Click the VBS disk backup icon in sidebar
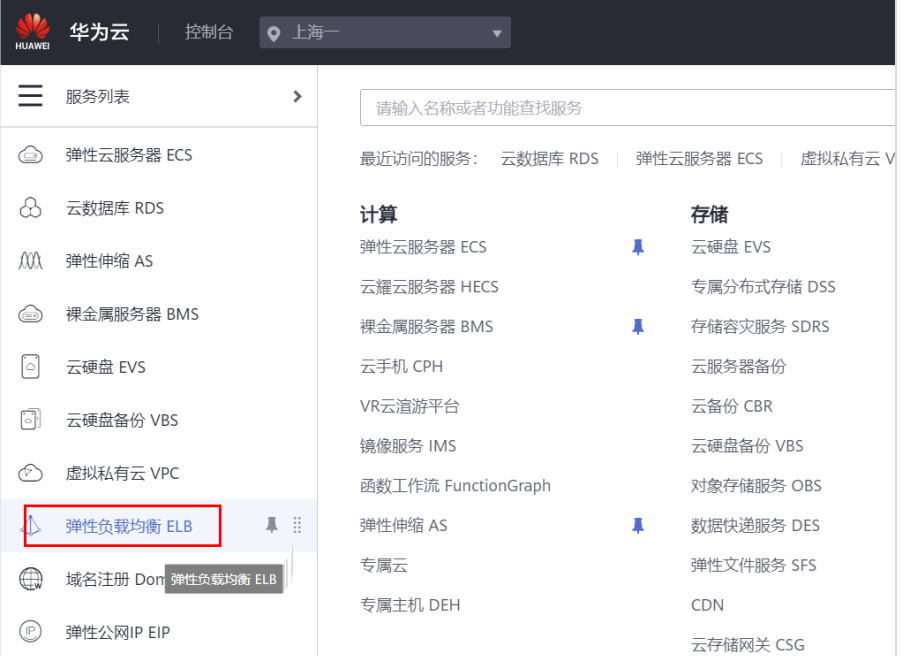Image resolution: width=910 pixels, height=656 pixels. pyautogui.click(x=30, y=420)
